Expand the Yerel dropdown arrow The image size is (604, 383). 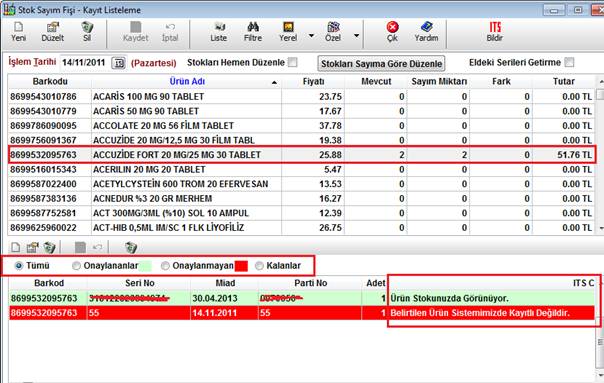[x=311, y=36]
